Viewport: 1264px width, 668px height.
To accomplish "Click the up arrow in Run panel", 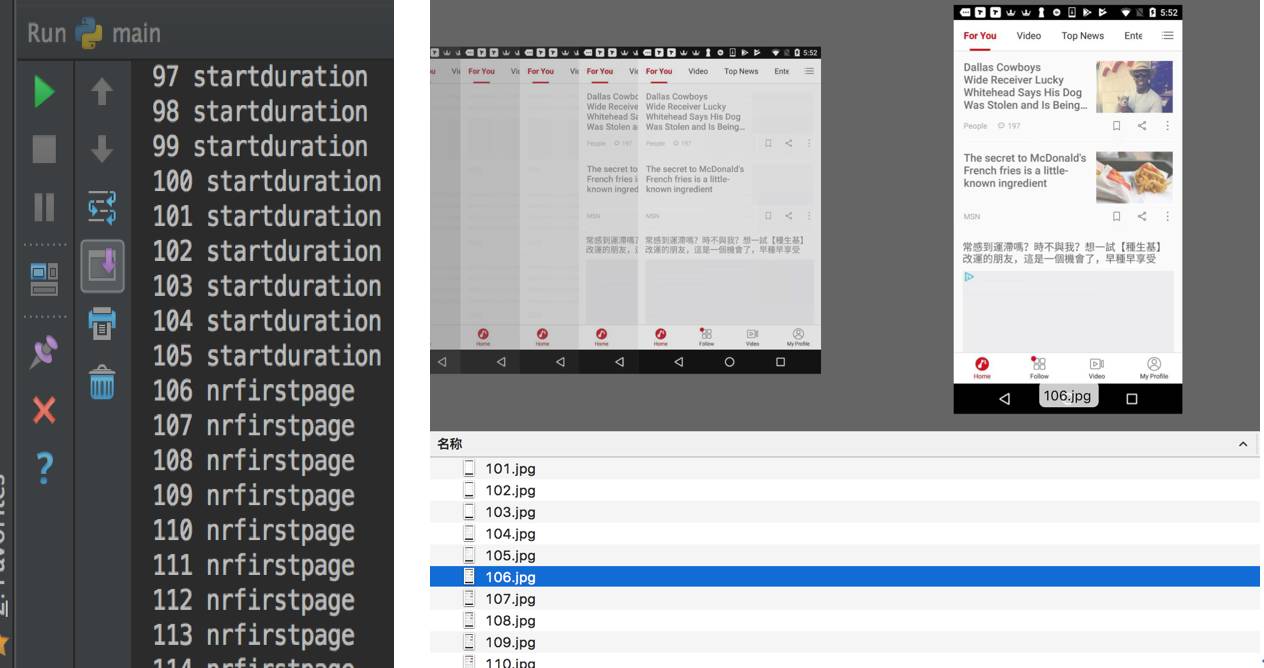I will pos(102,92).
